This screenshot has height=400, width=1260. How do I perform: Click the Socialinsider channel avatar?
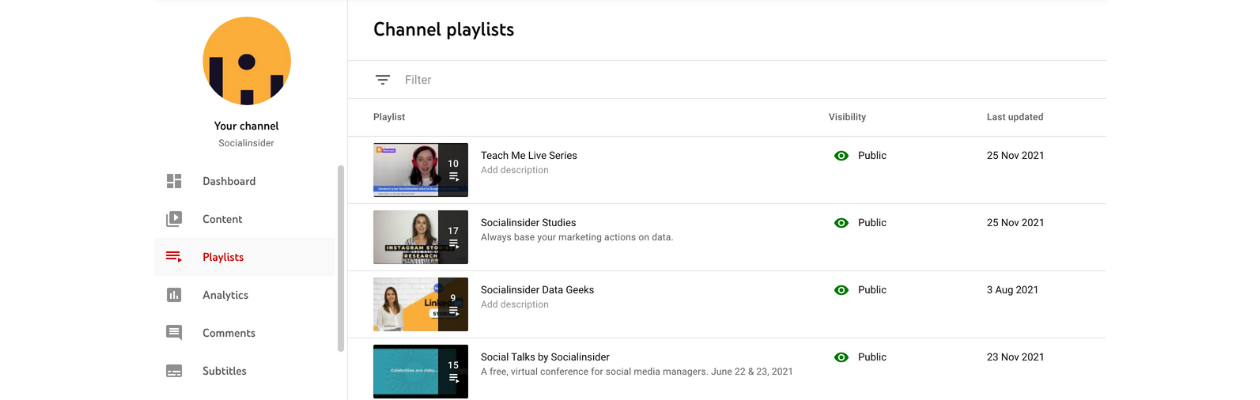click(x=246, y=61)
